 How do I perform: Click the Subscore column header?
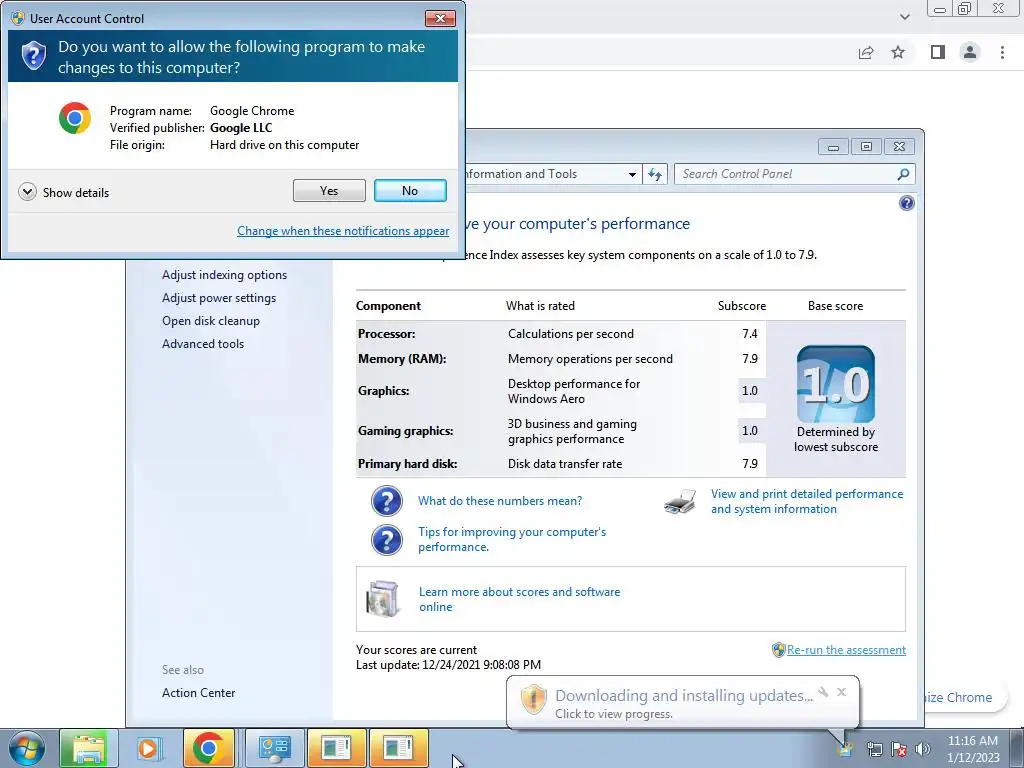point(742,306)
